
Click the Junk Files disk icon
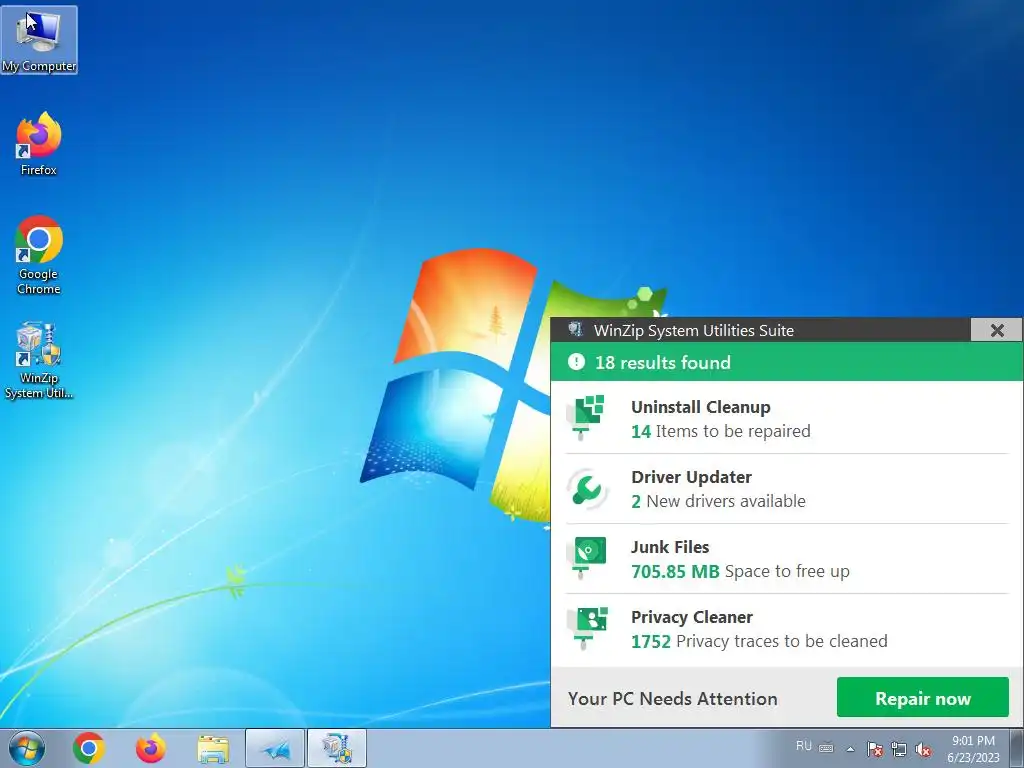[588, 557]
